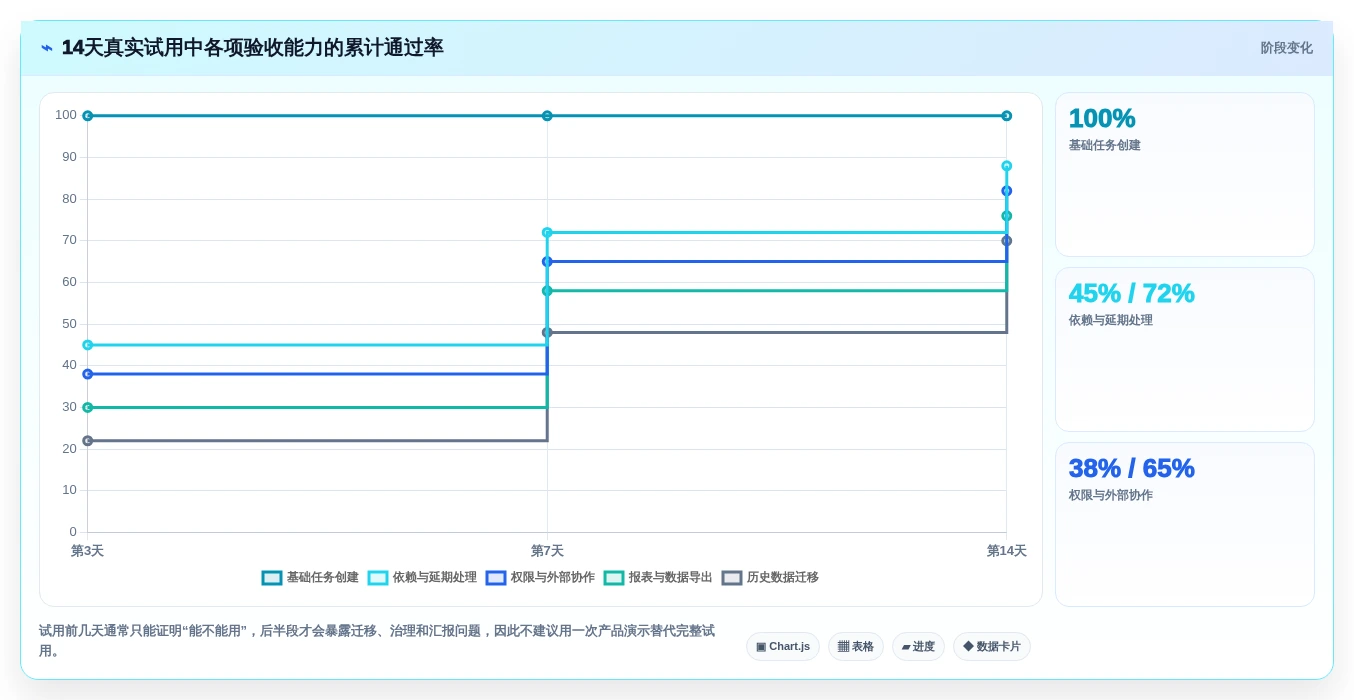Toggle the 依赖与延期处理 legend series
Viewport: 1354px width, 700px height.
(x=422, y=578)
